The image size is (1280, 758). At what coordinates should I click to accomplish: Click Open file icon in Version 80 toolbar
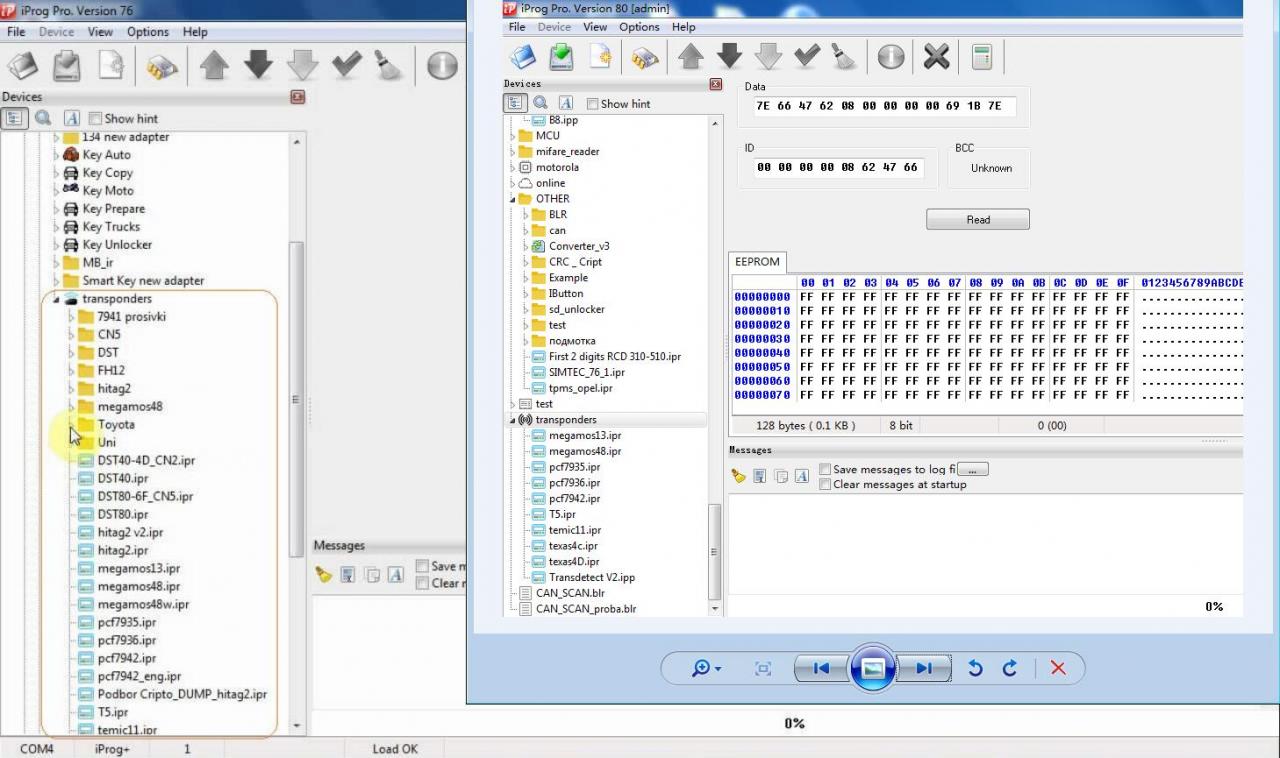click(x=523, y=57)
